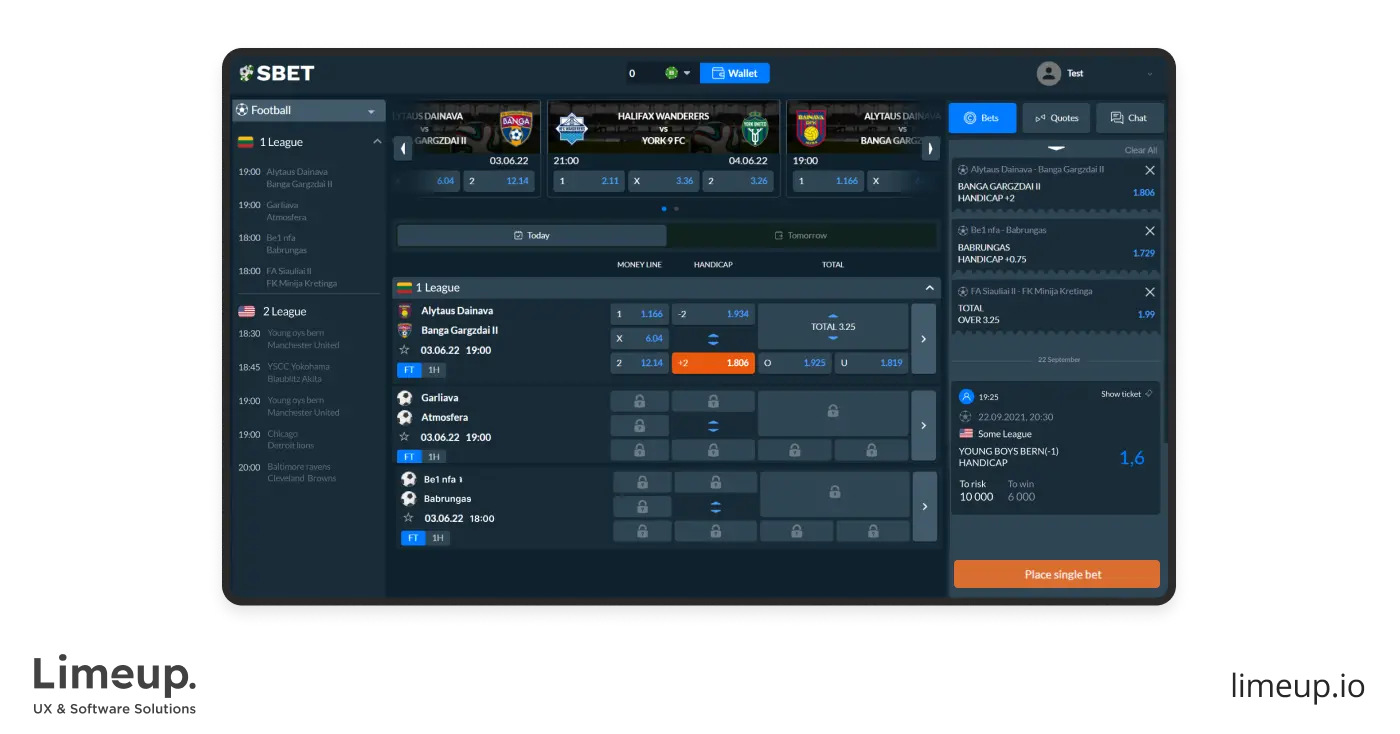Click the Test user avatar
Screen dimensions: 1400x734
[1048, 72]
